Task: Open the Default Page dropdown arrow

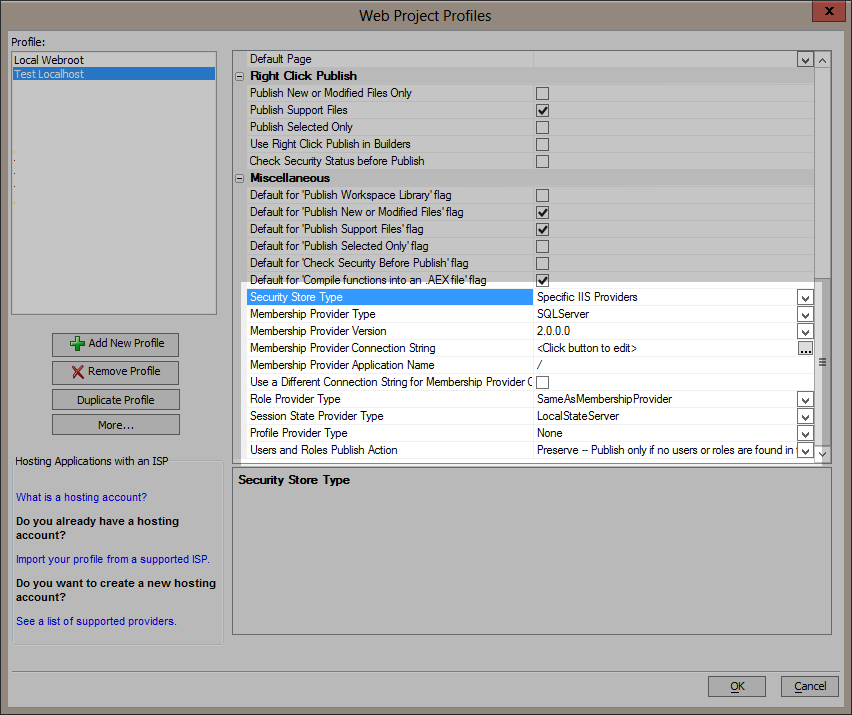Action: click(805, 59)
